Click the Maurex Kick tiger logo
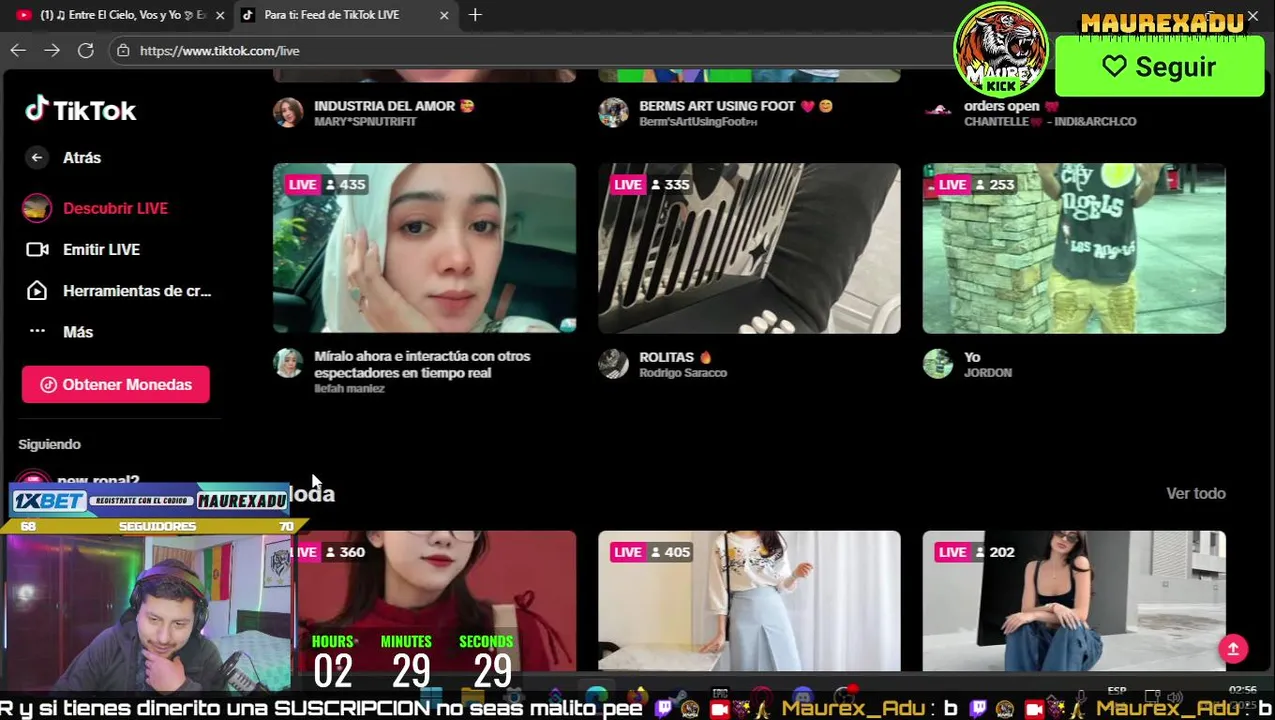 pyautogui.click(x=1001, y=49)
